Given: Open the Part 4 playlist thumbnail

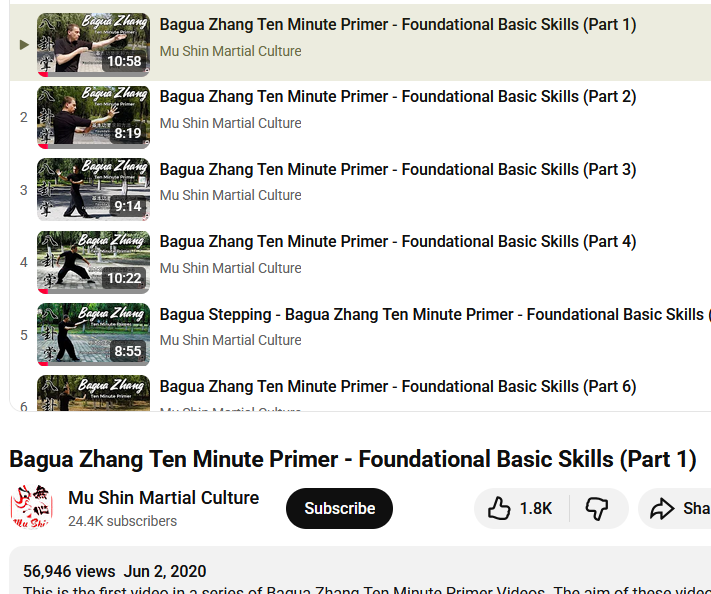Looking at the screenshot, I should click(x=93, y=262).
